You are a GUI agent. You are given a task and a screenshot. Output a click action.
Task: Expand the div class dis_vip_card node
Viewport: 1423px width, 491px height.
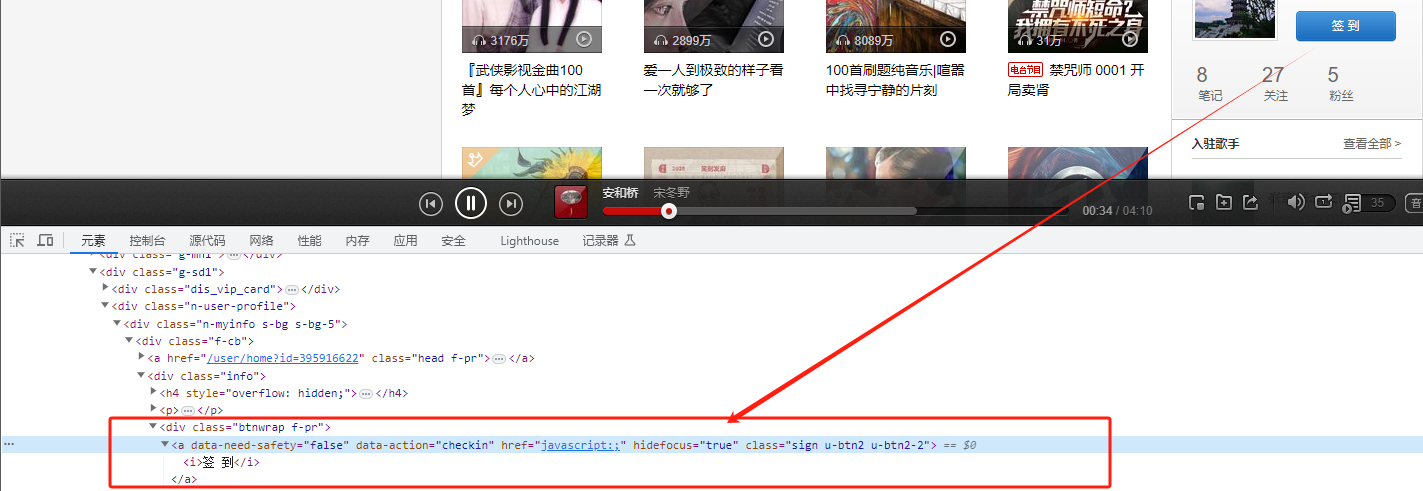click(x=105, y=288)
